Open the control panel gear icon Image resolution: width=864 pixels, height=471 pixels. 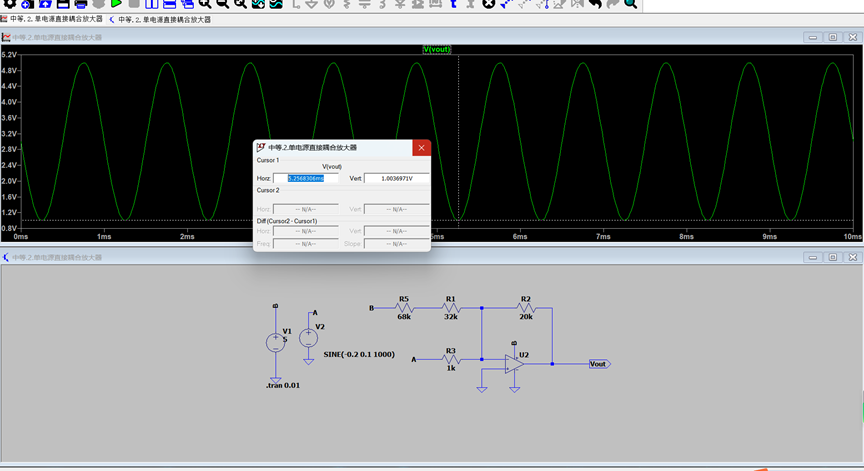[x=10, y=4]
